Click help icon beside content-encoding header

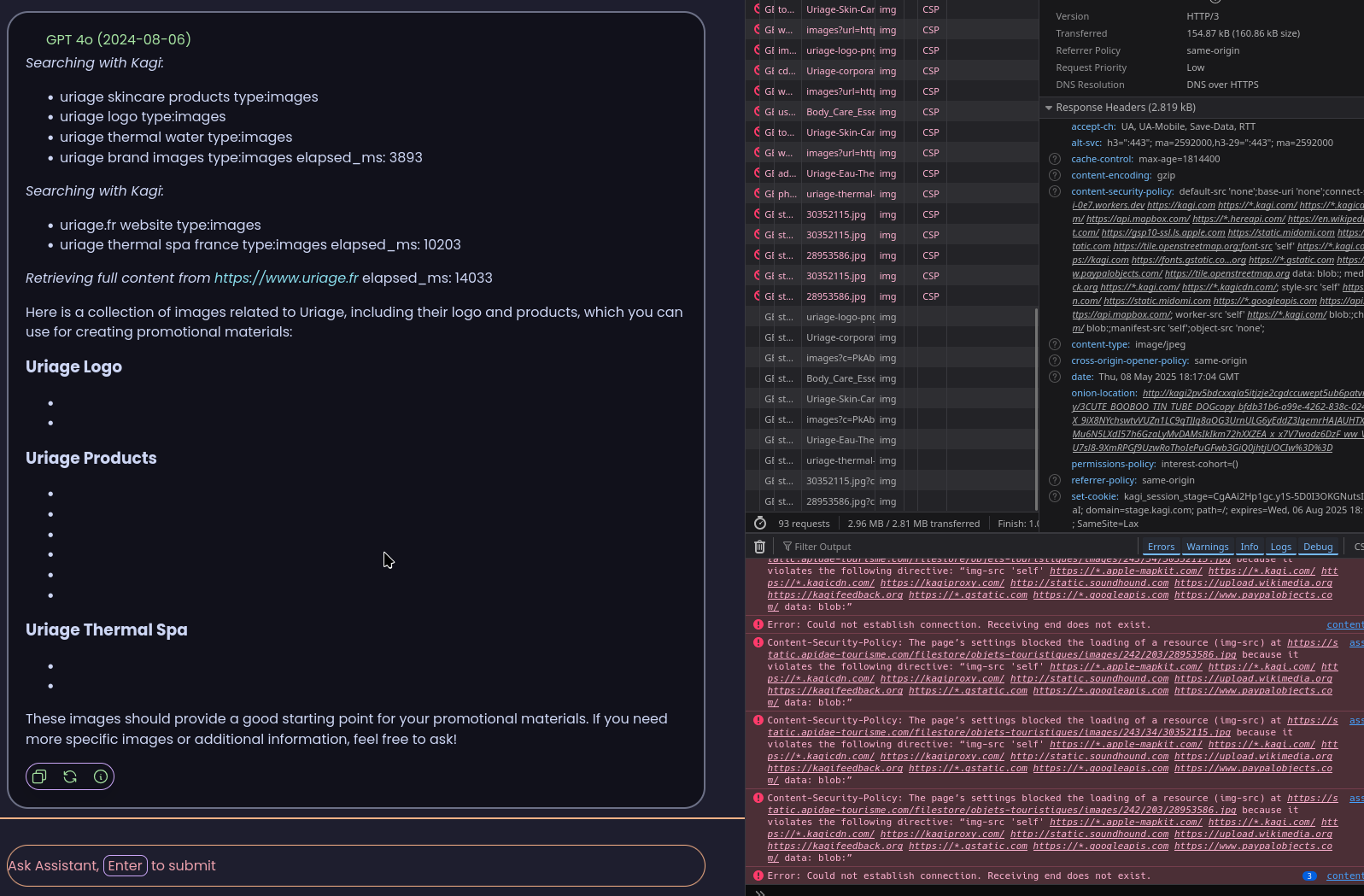click(1054, 175)
